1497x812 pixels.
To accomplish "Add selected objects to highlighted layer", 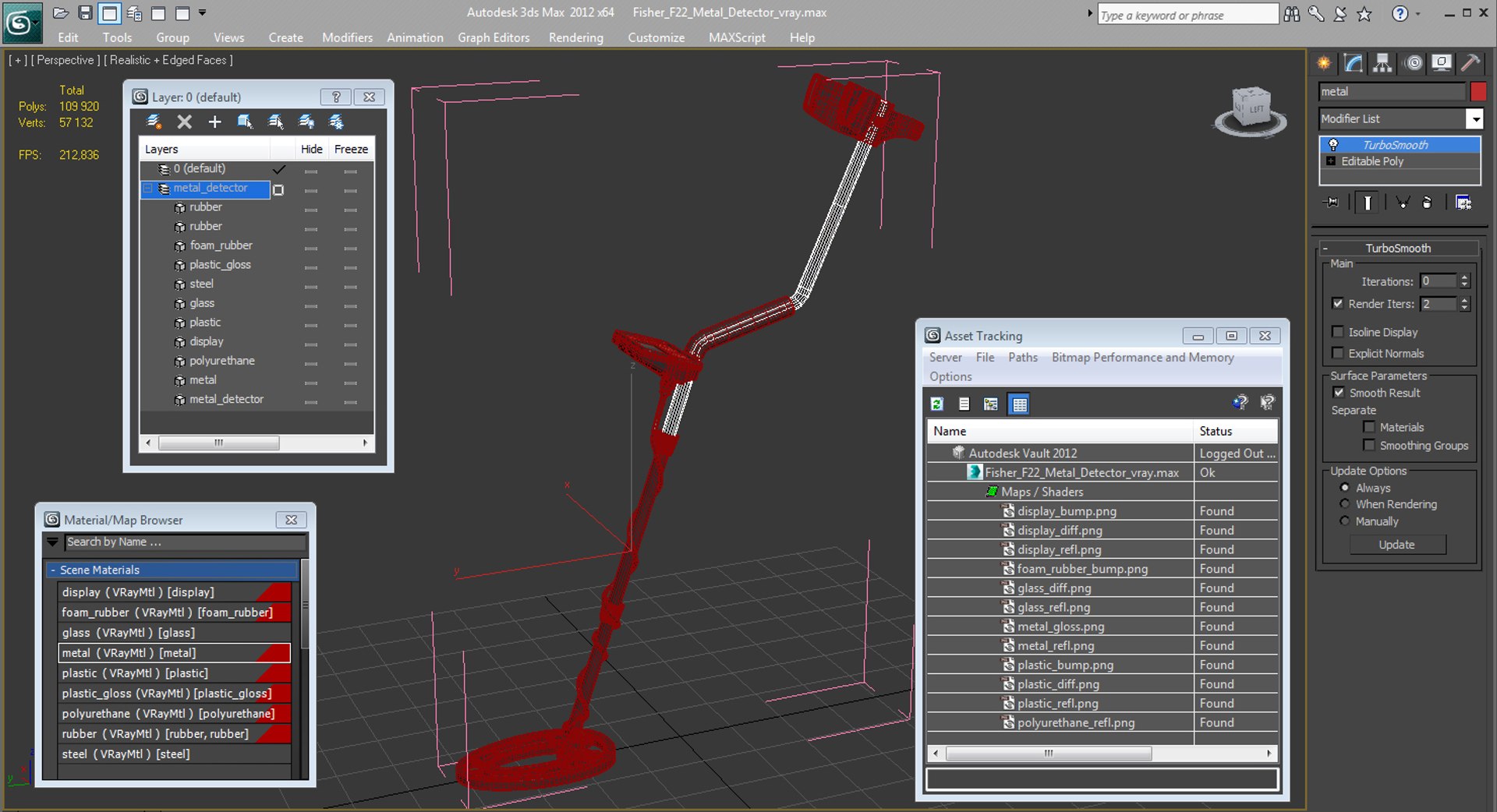I will point(214,122).
